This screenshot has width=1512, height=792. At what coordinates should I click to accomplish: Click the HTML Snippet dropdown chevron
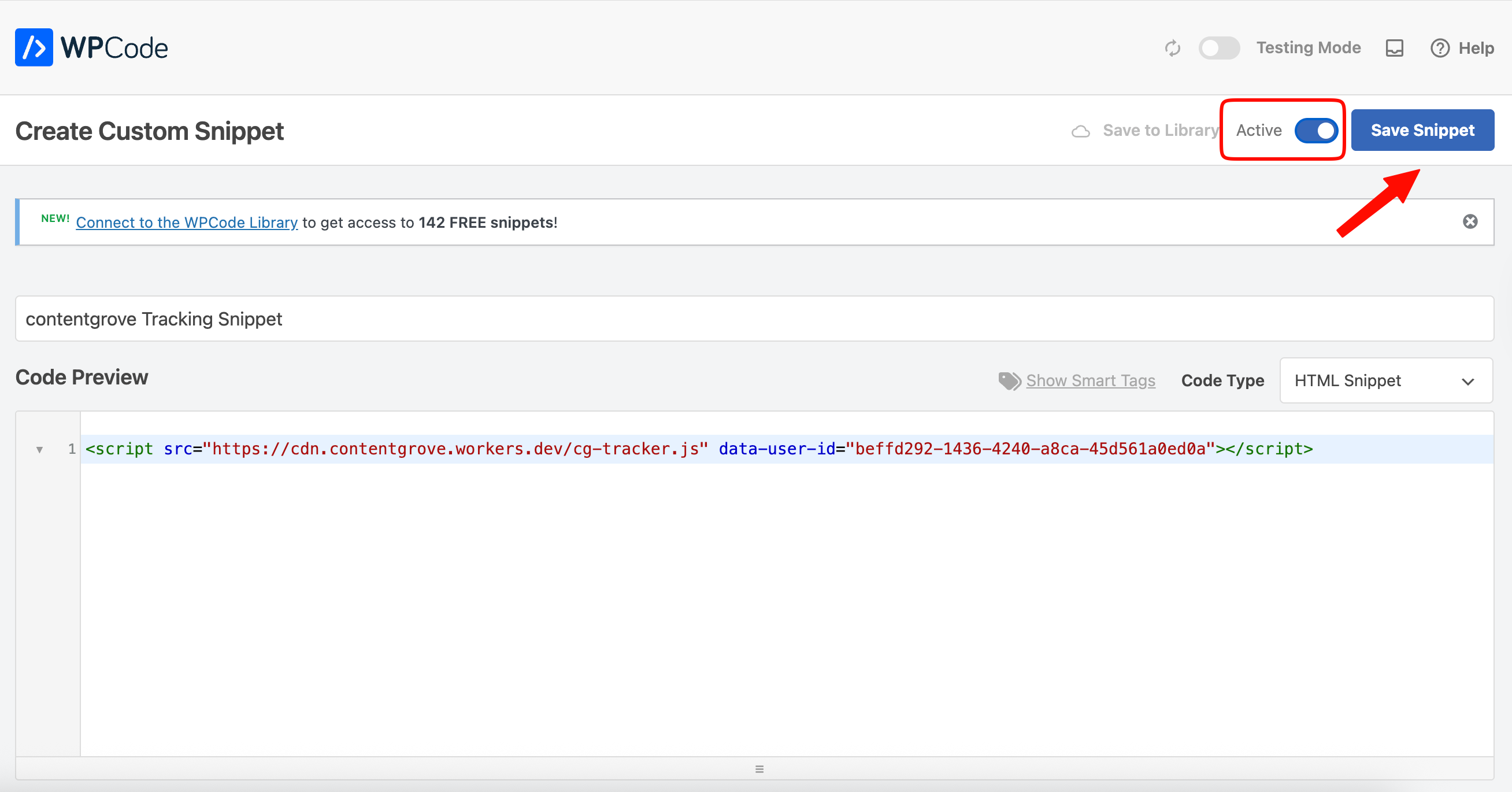point(1467,382)
